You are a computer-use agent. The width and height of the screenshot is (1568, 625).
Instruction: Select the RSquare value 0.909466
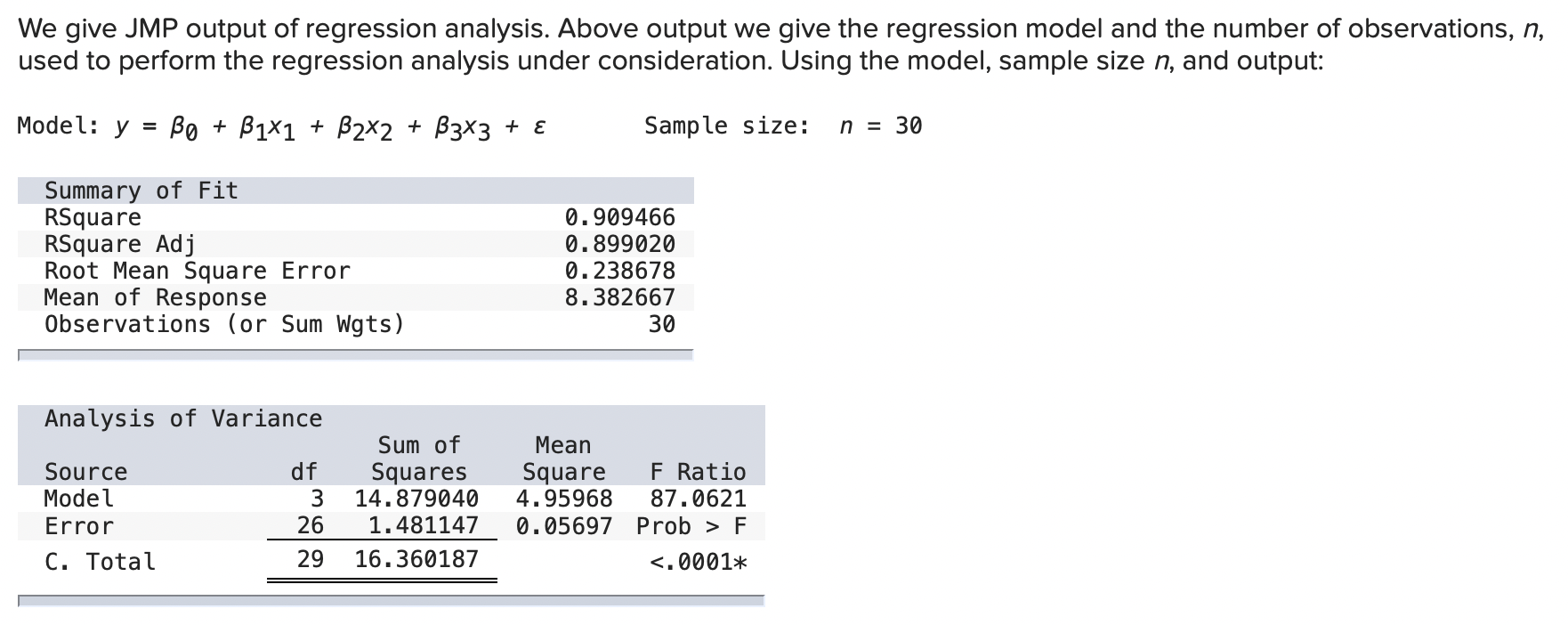coord(620,217)
